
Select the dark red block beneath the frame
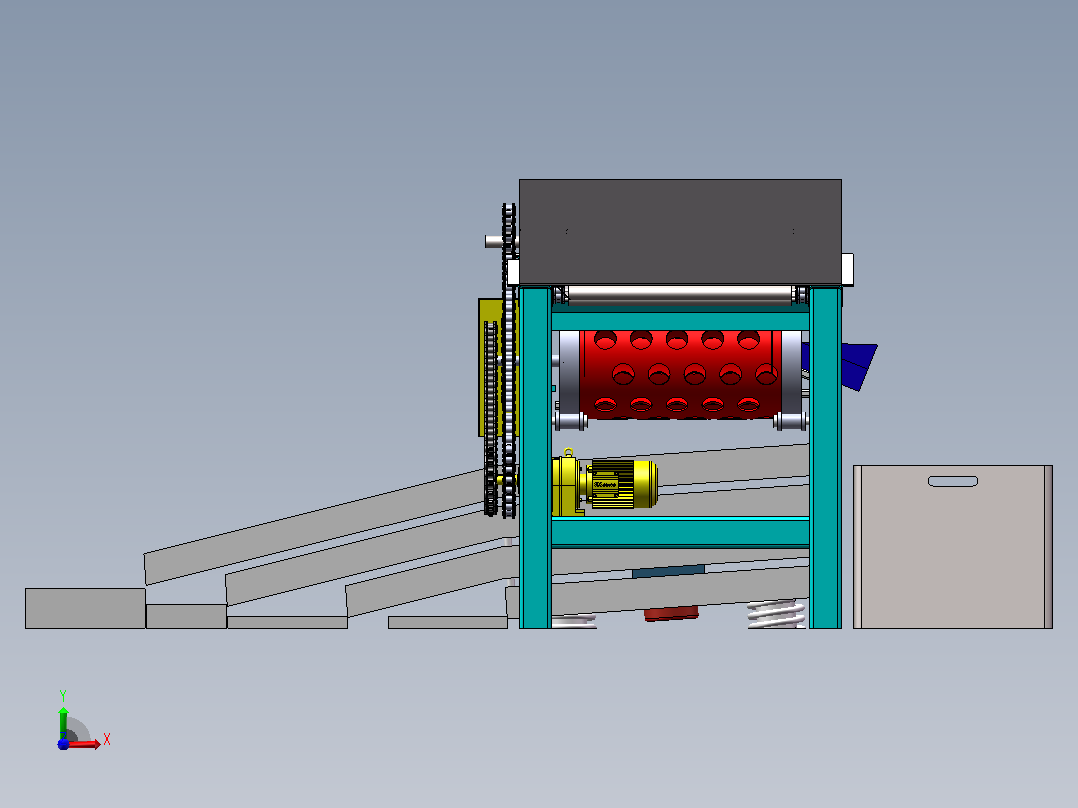point(671,613)
